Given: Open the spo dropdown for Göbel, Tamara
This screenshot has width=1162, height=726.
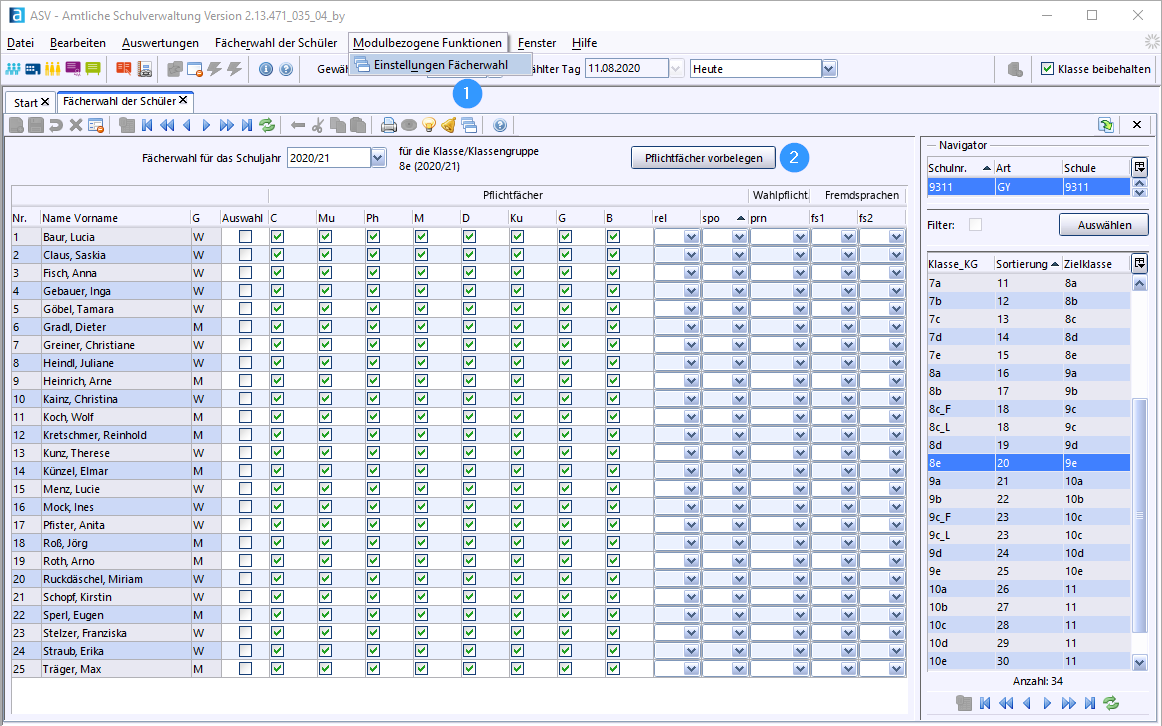Looking at the screenshot, I should tap(739, 309).
